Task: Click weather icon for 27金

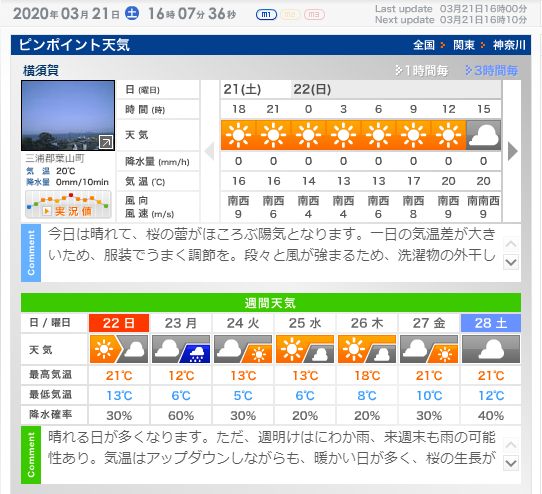Action: click(429, 349)
